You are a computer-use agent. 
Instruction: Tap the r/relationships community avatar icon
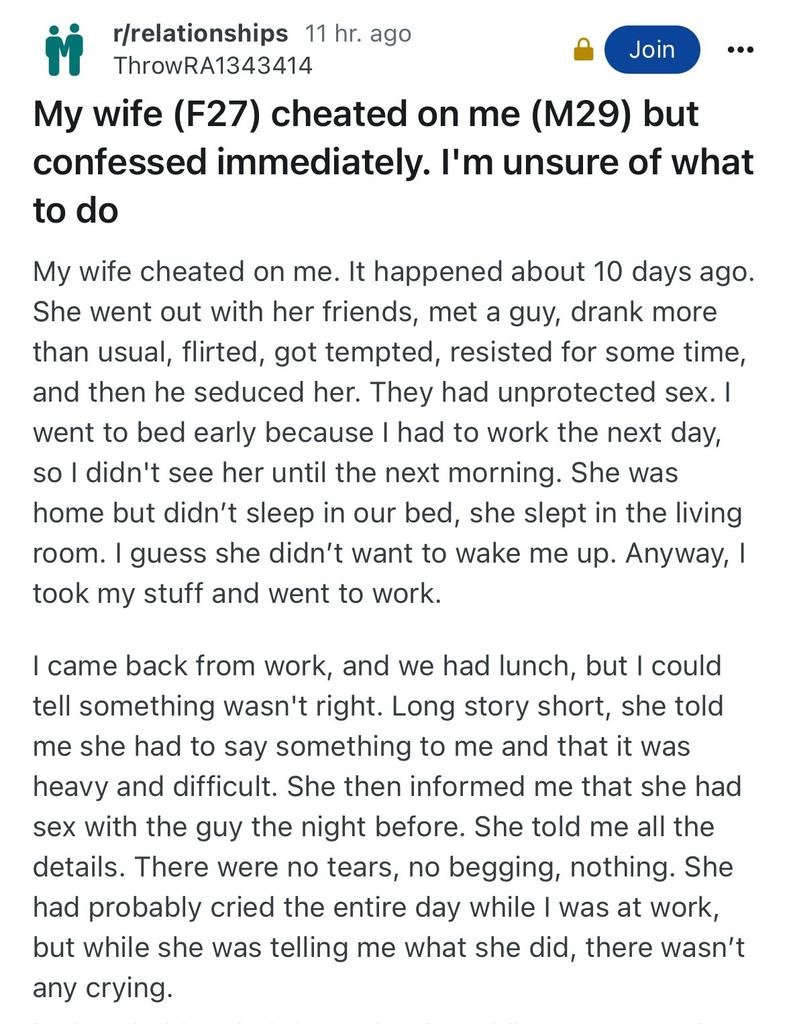(64, 49)
